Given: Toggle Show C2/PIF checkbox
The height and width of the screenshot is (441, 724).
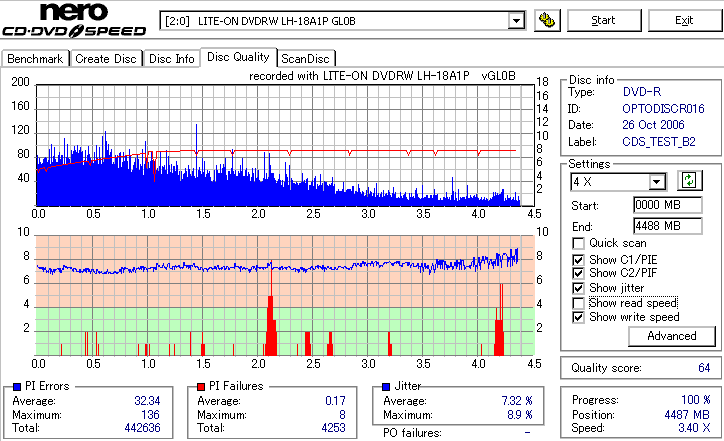Looking at the screenshot, I should pos(578,273).
